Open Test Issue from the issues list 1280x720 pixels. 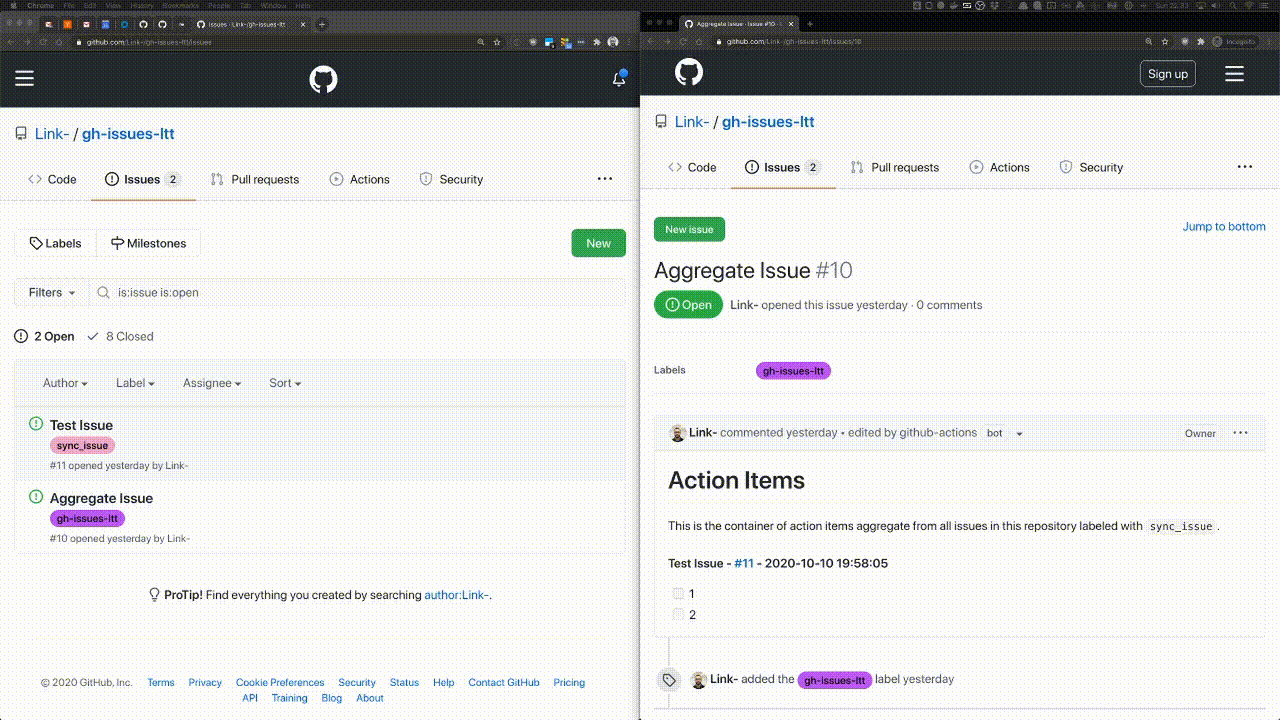[x=81, y=425]
